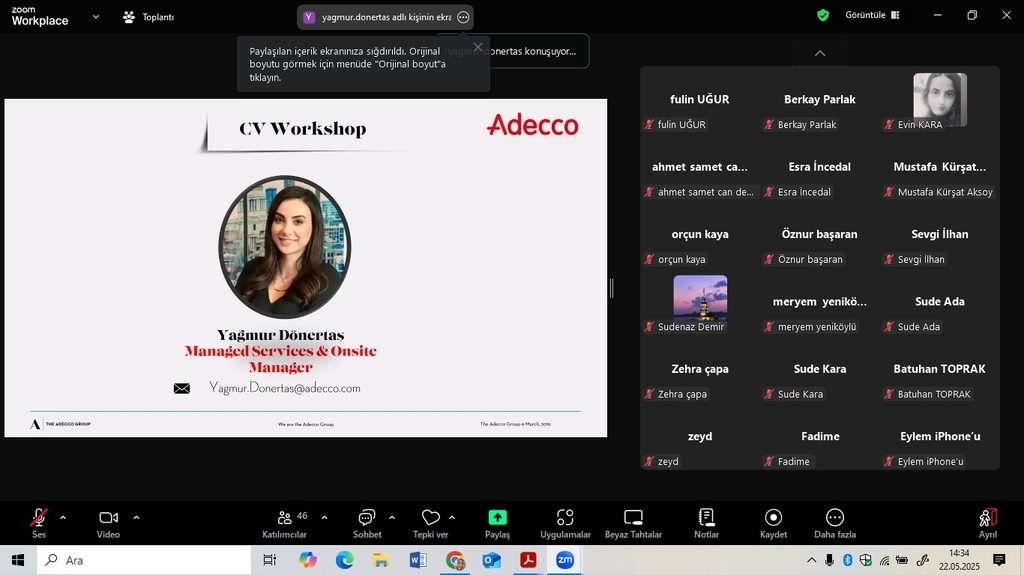Click the green encryption shield icon
The image size is (1024, 575).
(823, 15)
